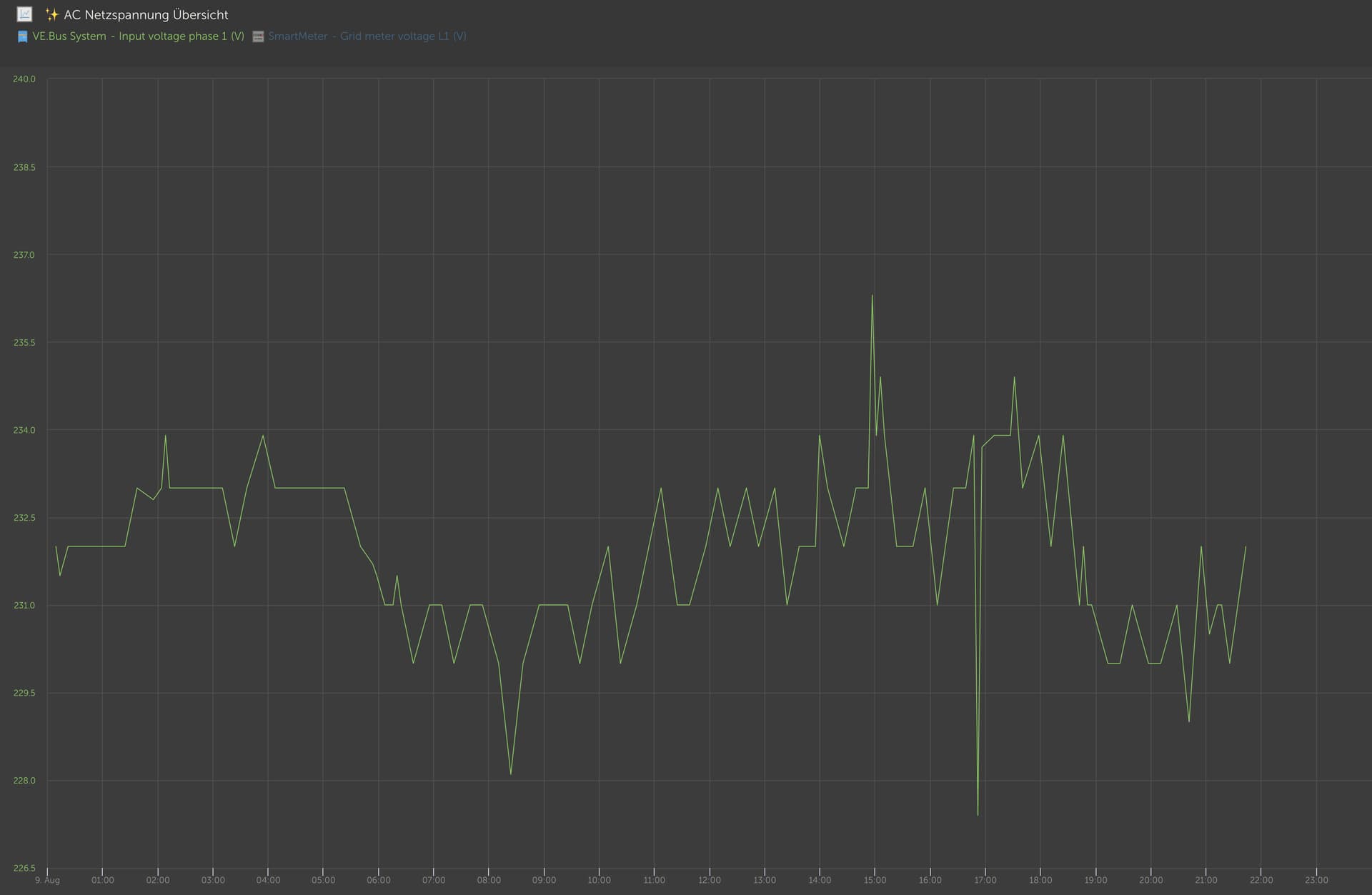Click the AC Netzspannung Übersicht title

point(146,14)
